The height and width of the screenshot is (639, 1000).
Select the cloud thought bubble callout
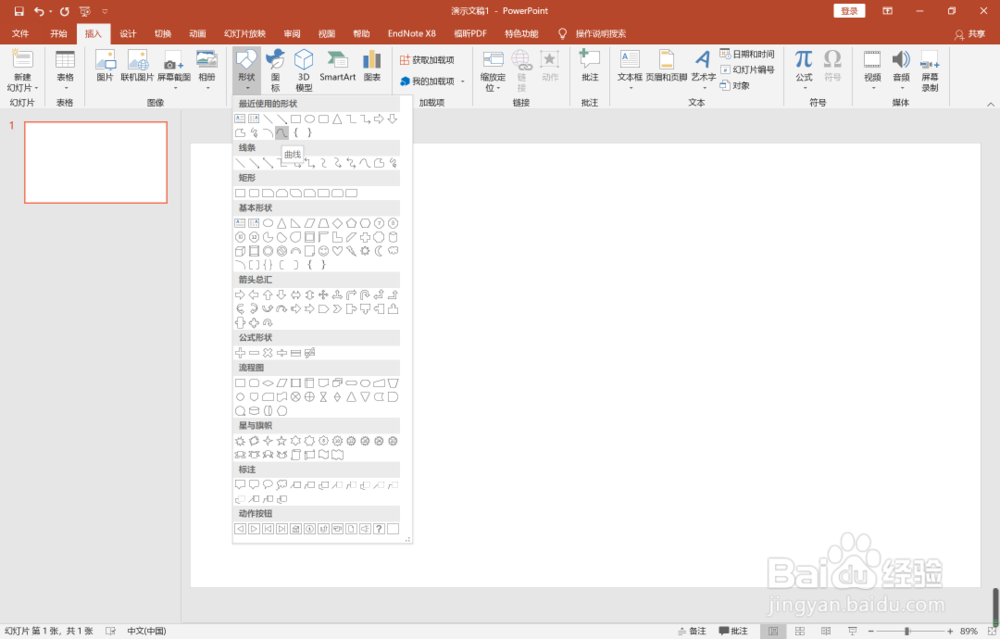tap(281, 485)
